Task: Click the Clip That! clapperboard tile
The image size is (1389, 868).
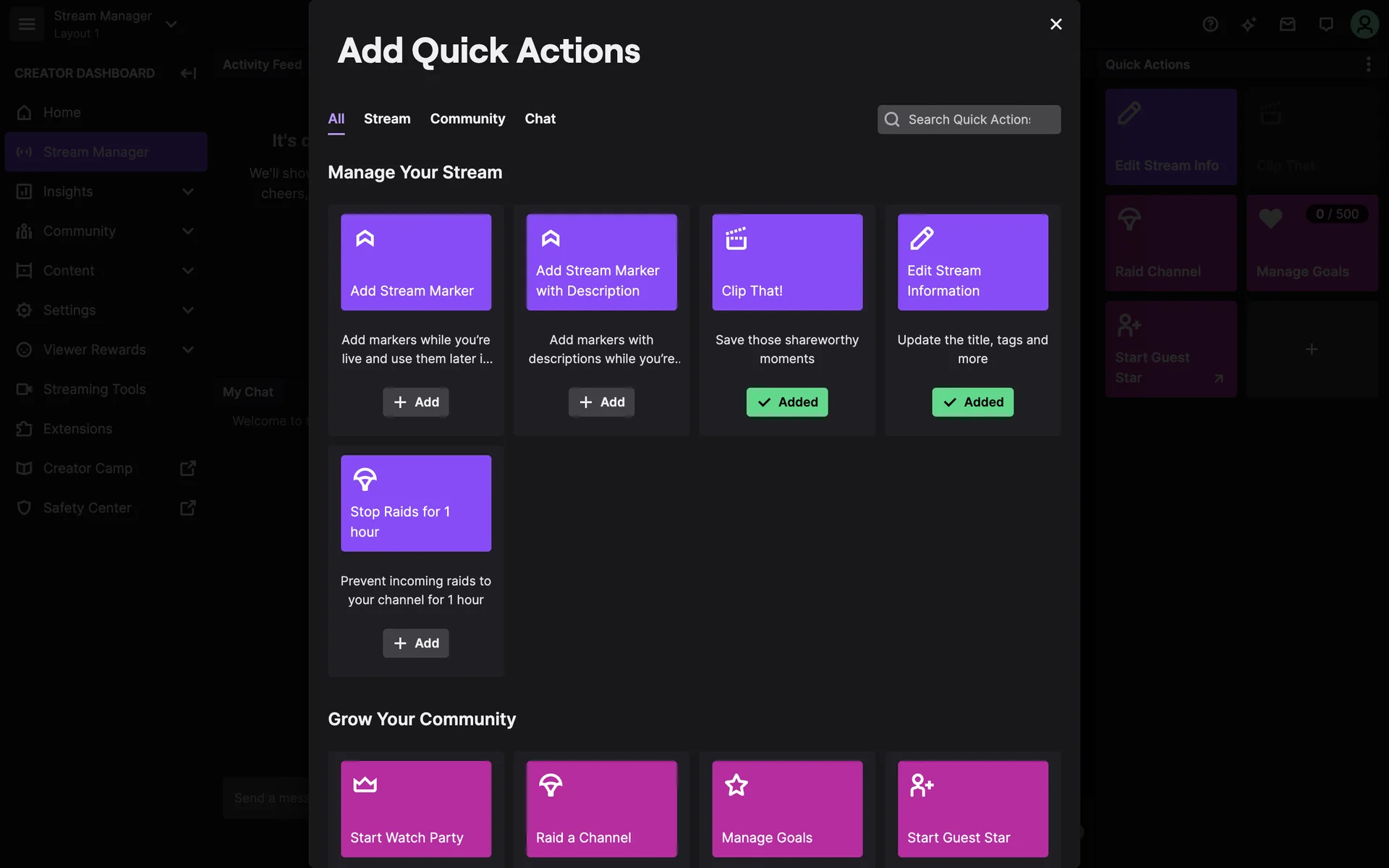Action: 787,262
